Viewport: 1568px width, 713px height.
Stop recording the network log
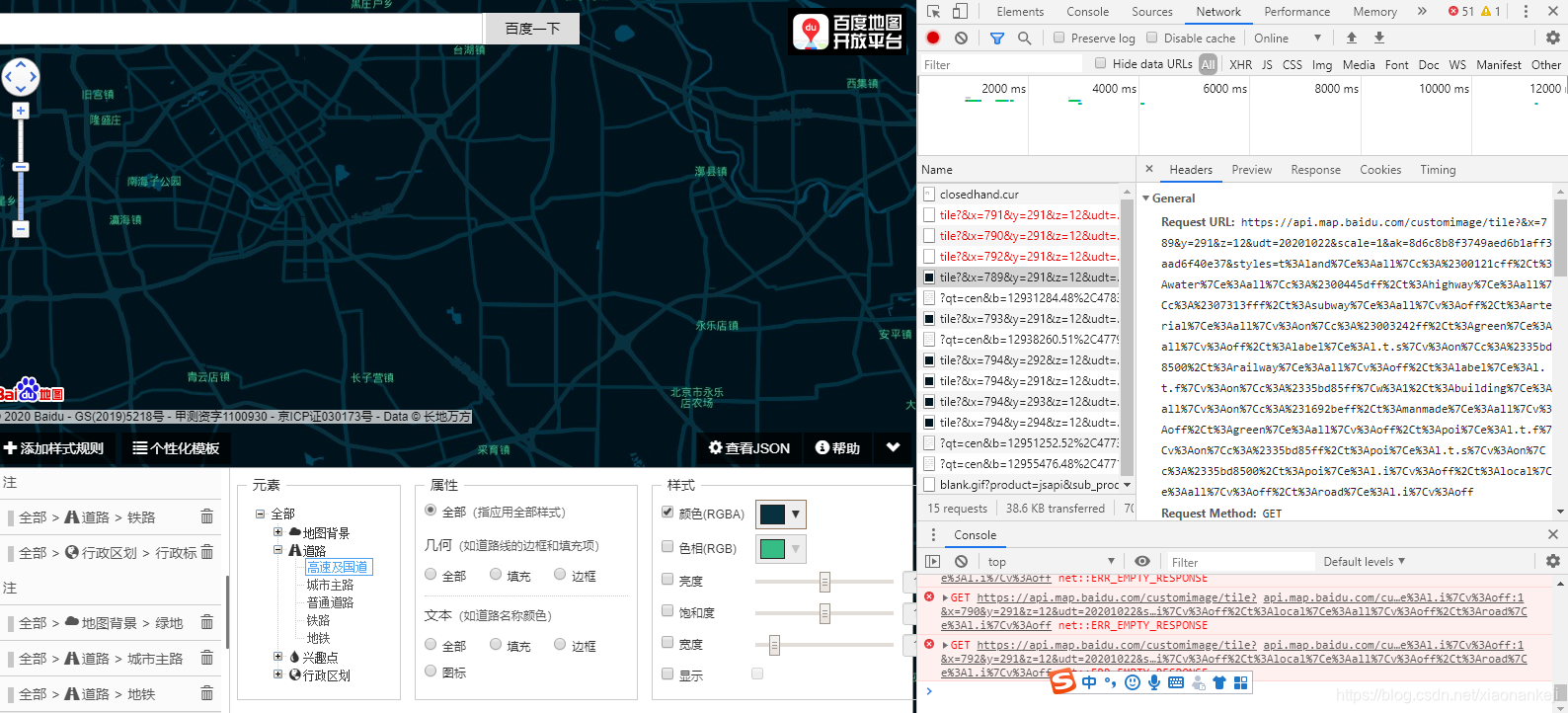coord(933,38)
